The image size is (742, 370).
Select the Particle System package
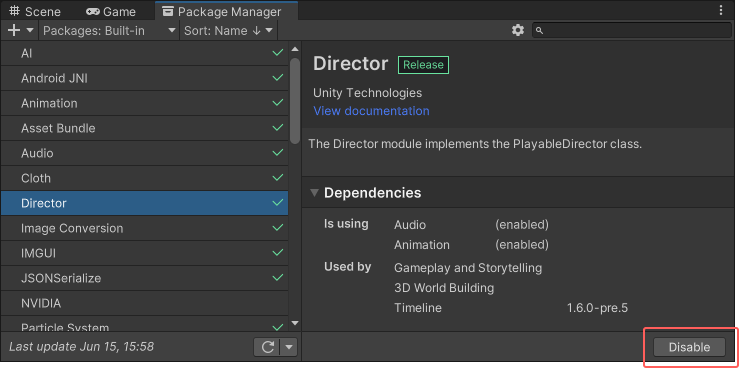point(144,325)
